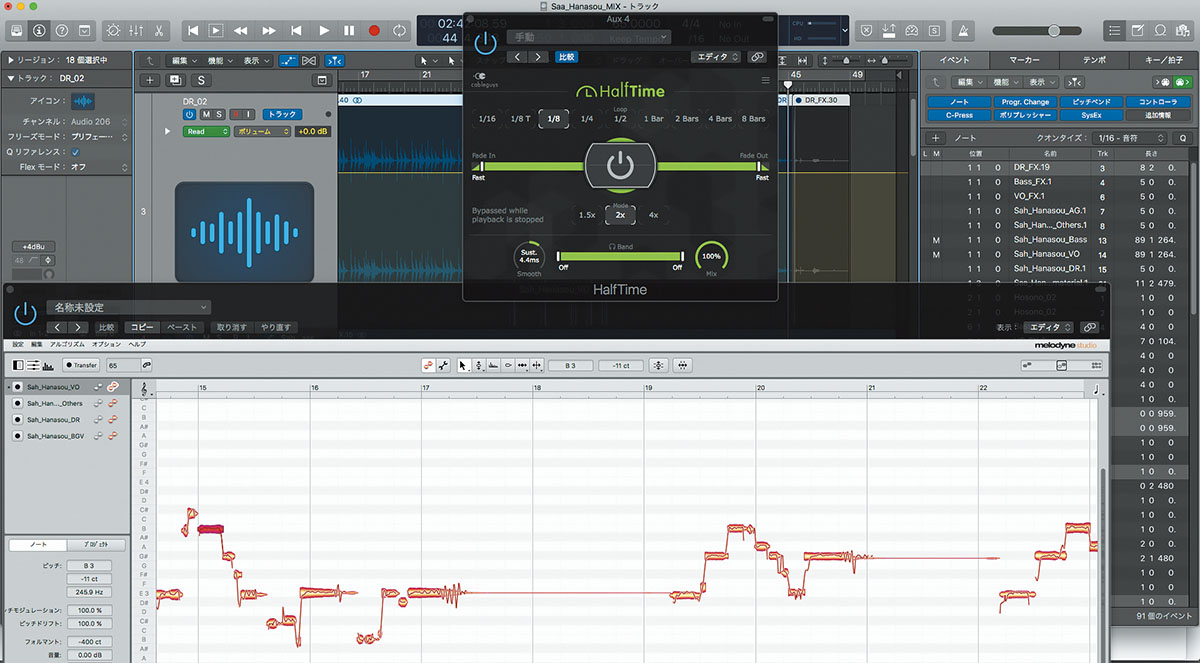Open the Flex mode dropdown

(98, 167)
